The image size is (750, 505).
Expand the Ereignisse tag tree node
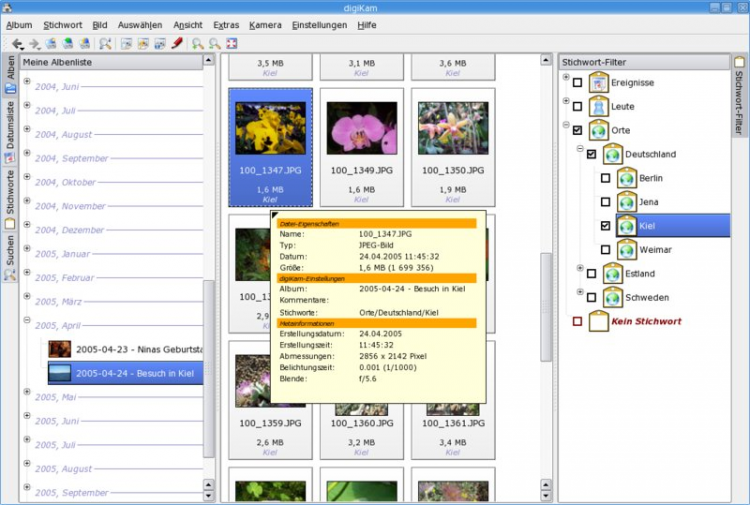click(x=566, y=77)
